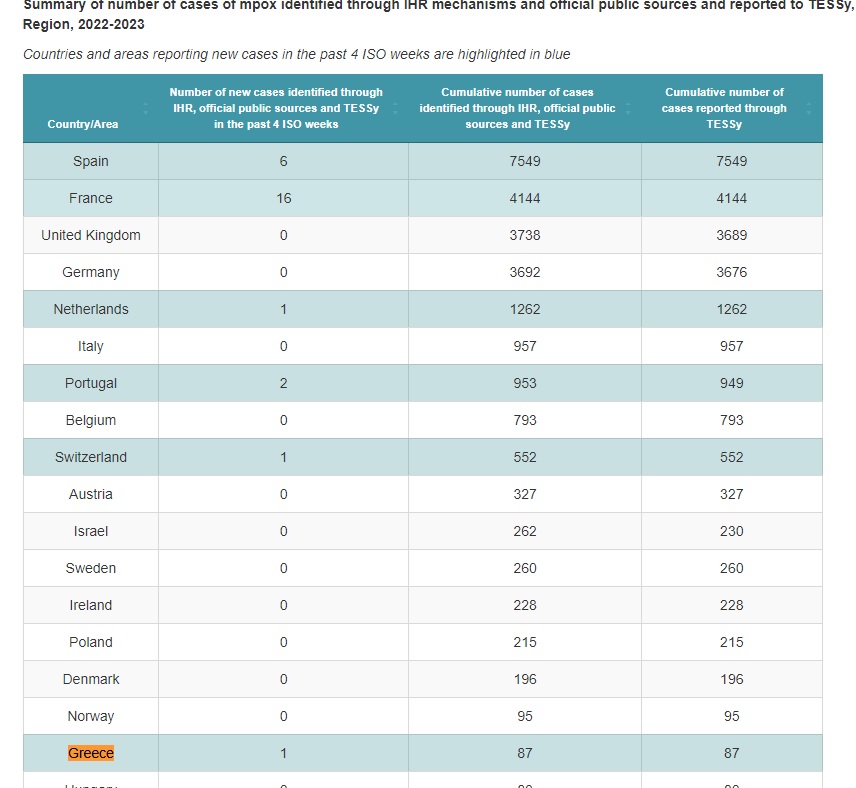Screen dimensions: 856x788
Task: Click France's new cases value 16
Action: [x=284, y=198]
